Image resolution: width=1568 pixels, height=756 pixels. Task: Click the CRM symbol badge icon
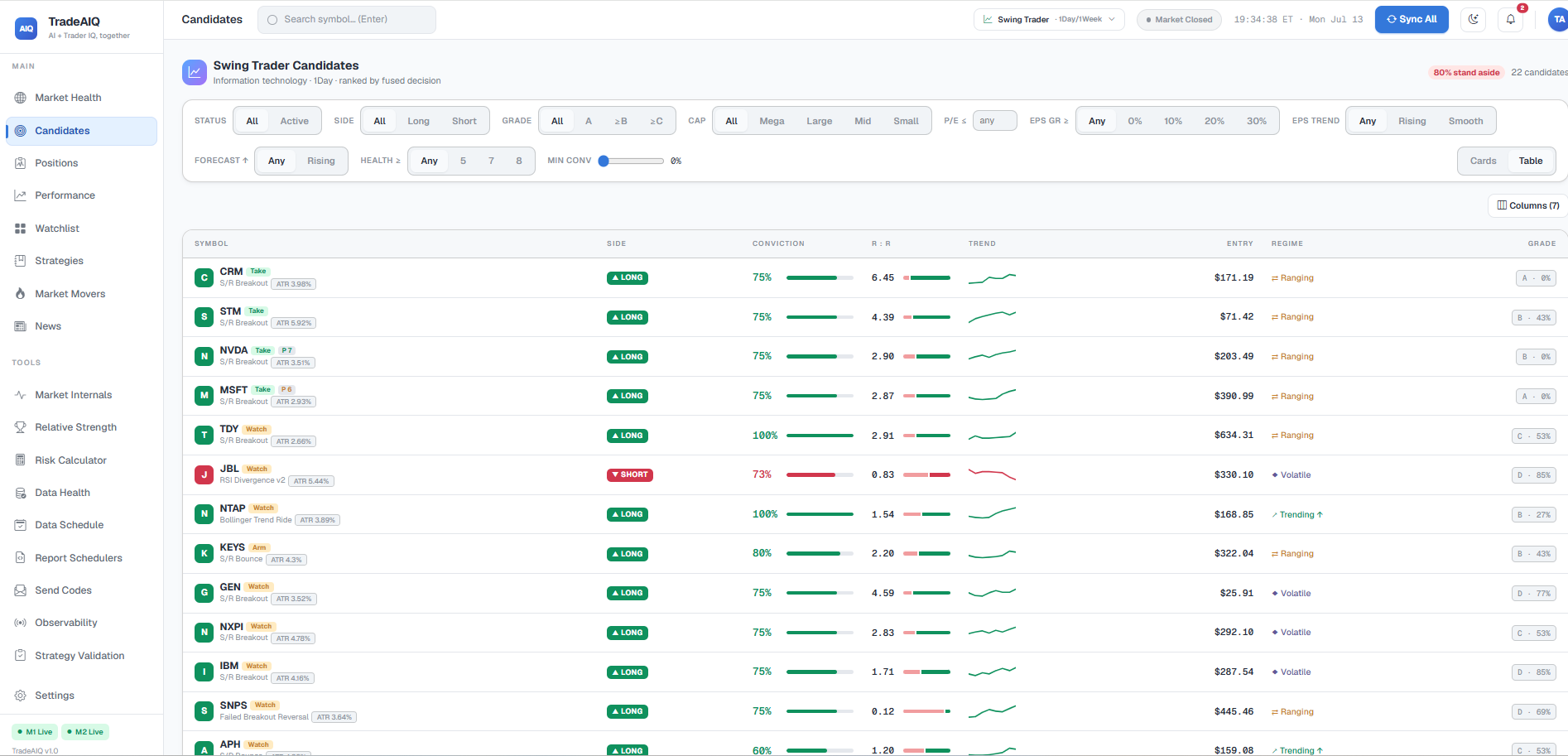(204, 277)
